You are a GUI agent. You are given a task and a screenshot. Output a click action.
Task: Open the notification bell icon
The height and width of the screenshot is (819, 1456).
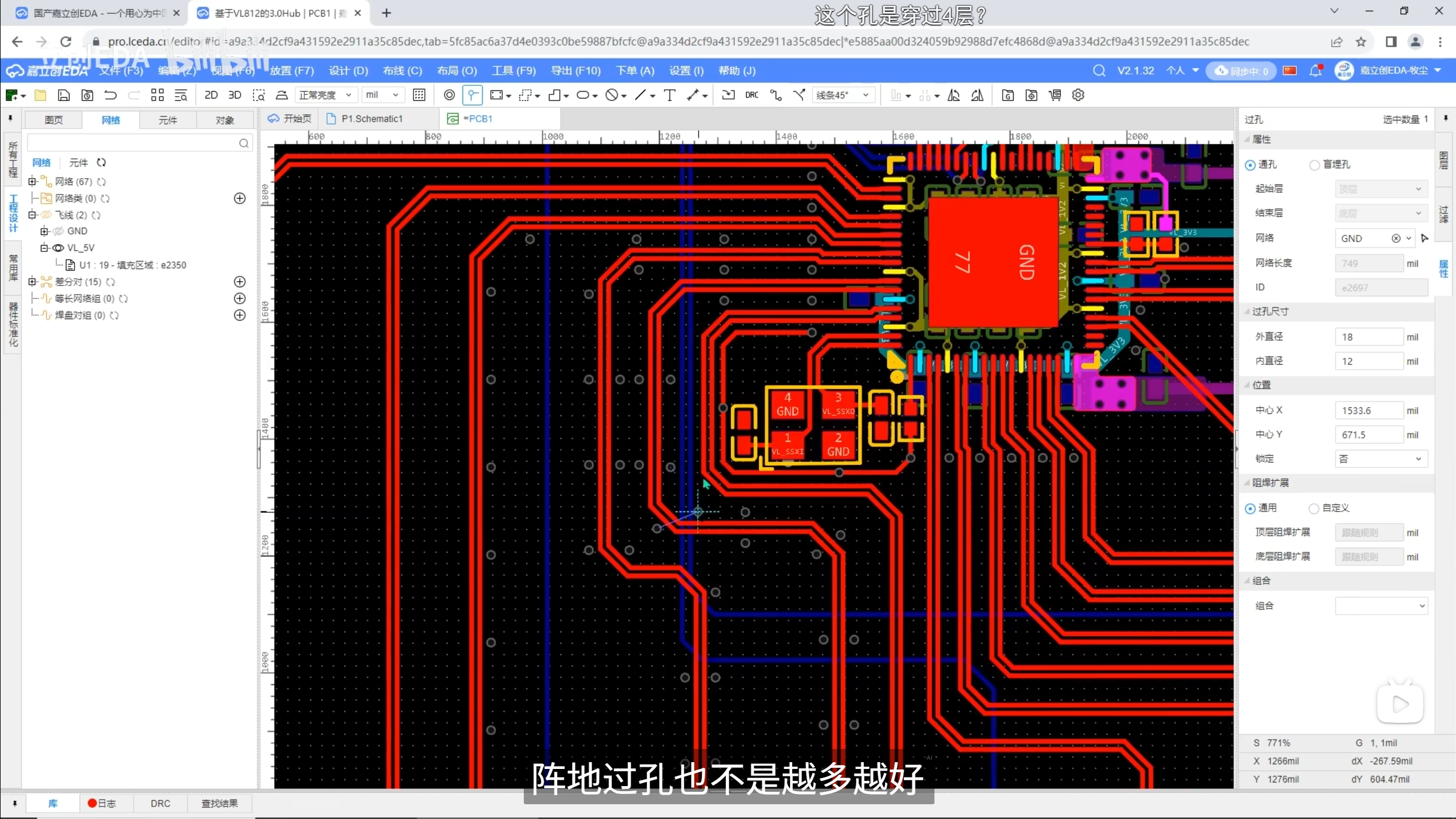point(1315,71)
